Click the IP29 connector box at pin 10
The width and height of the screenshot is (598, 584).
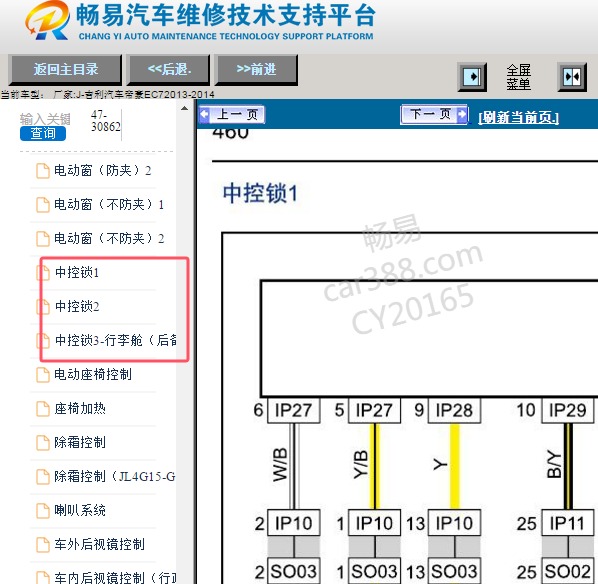[x=567, y=411]
